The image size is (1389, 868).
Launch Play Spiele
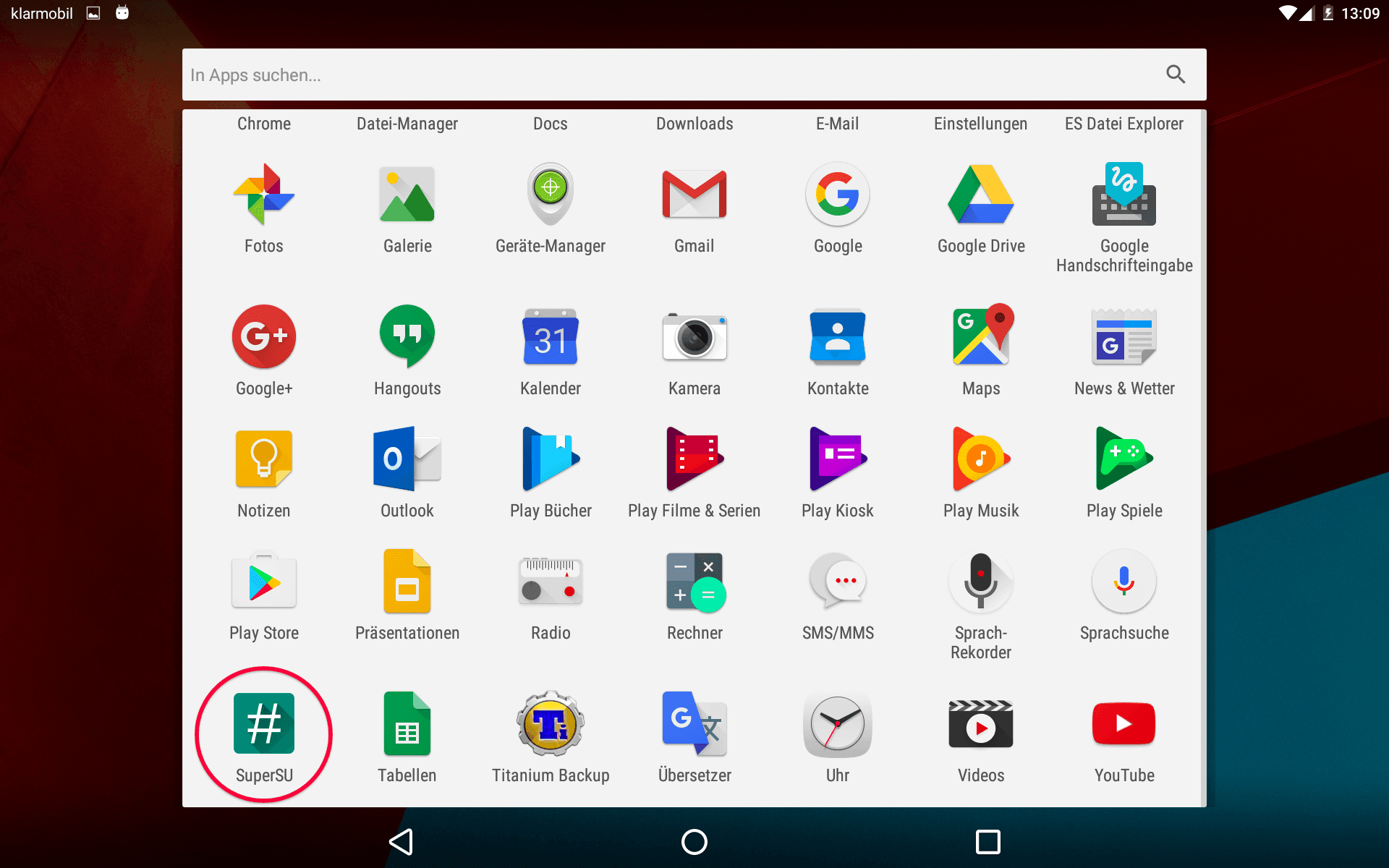coord(1124,459)
